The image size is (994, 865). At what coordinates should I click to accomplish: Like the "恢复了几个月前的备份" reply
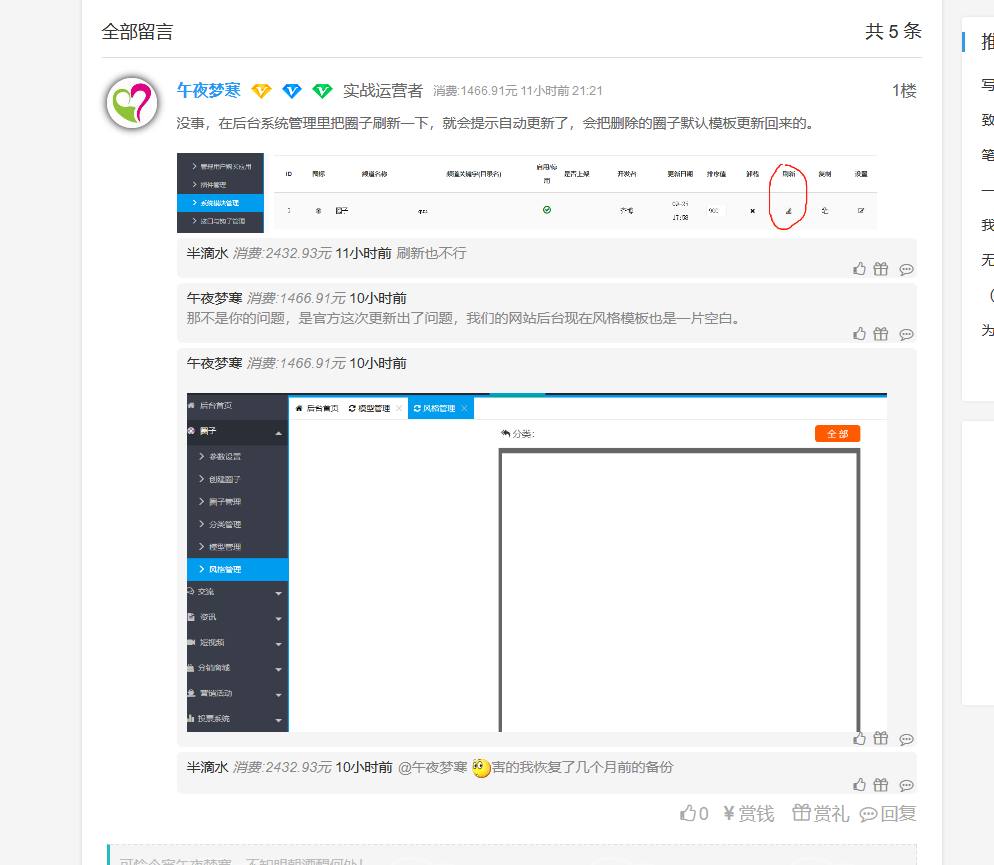[859, 785]
